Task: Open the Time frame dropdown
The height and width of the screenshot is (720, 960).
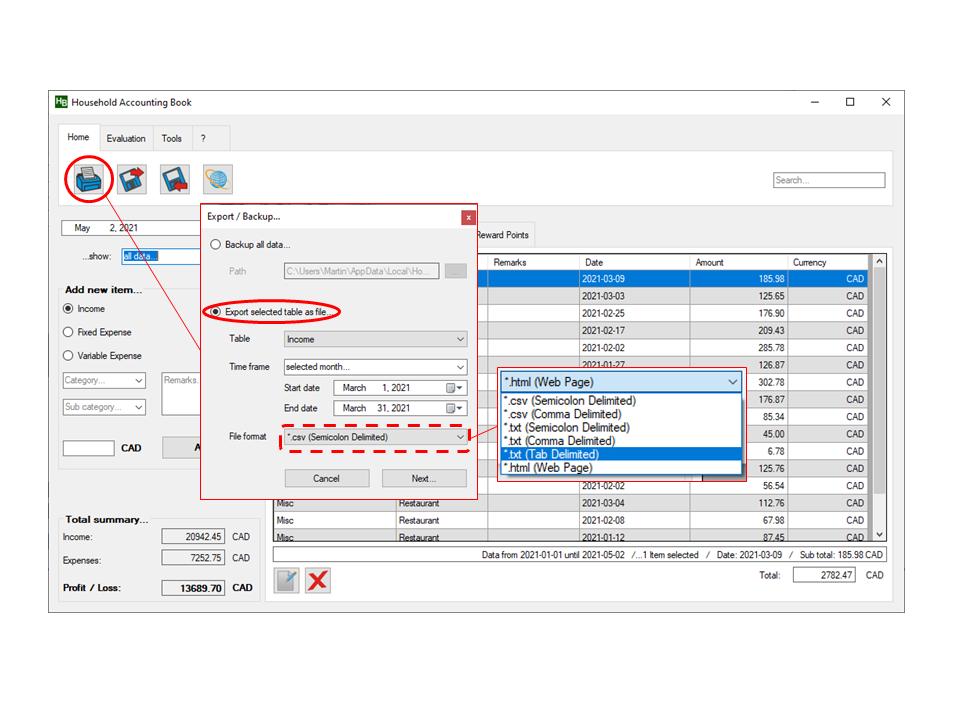Action: point(375,367)
